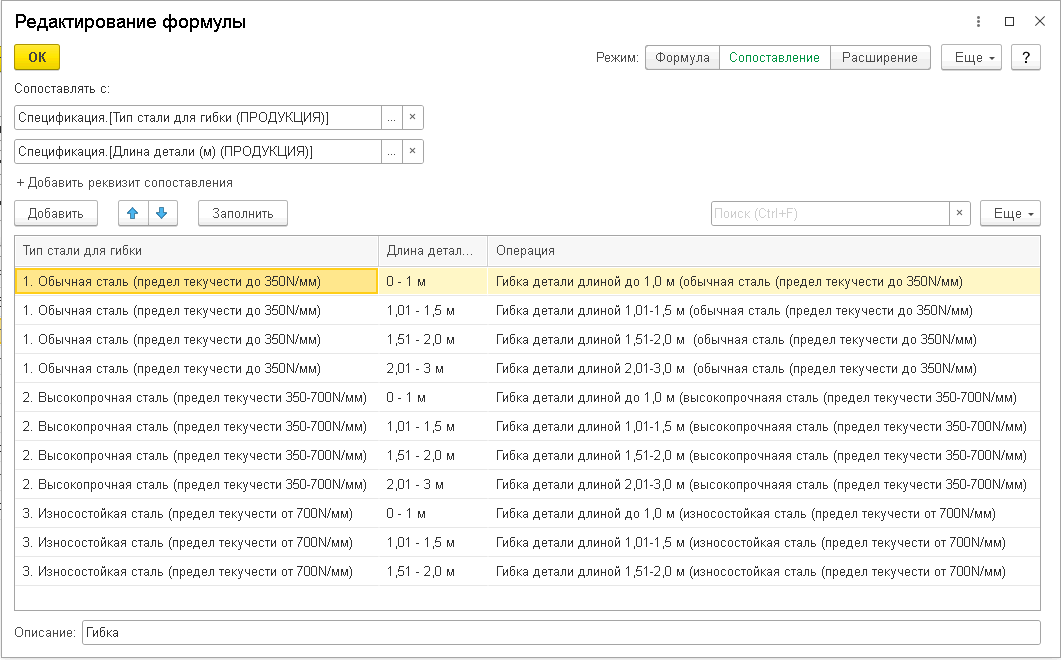Open the help question mark button
The width and height of the screenshot is (1061, 660).
click(1025, 58)
